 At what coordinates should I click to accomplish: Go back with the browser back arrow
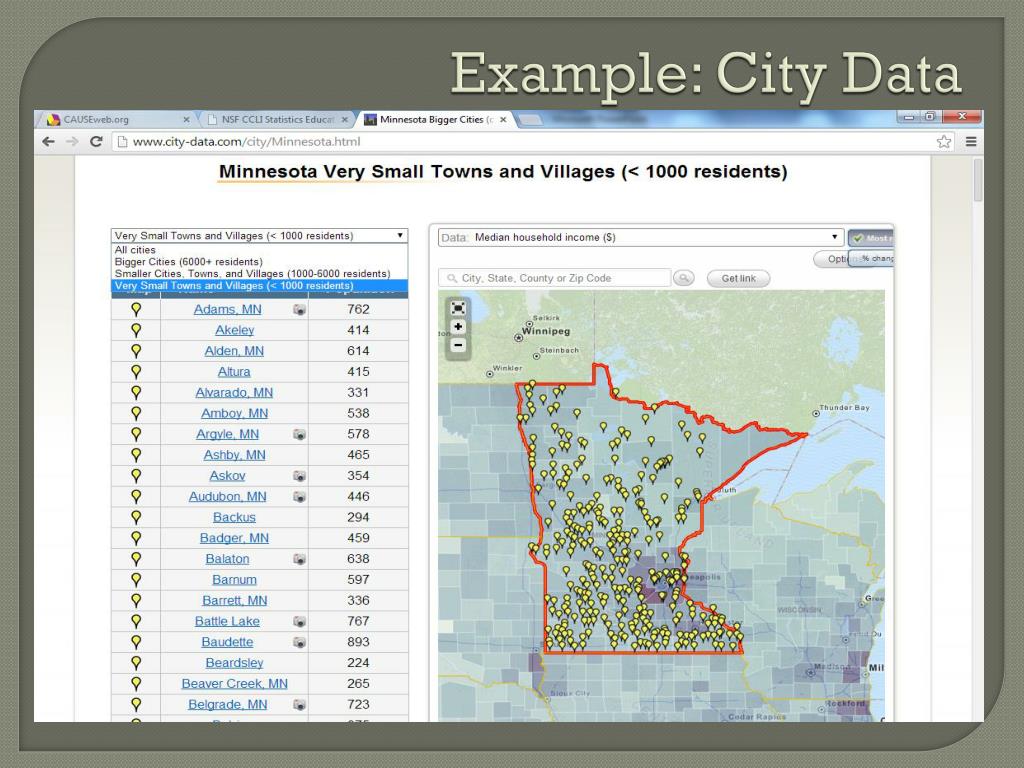[48, 142]
